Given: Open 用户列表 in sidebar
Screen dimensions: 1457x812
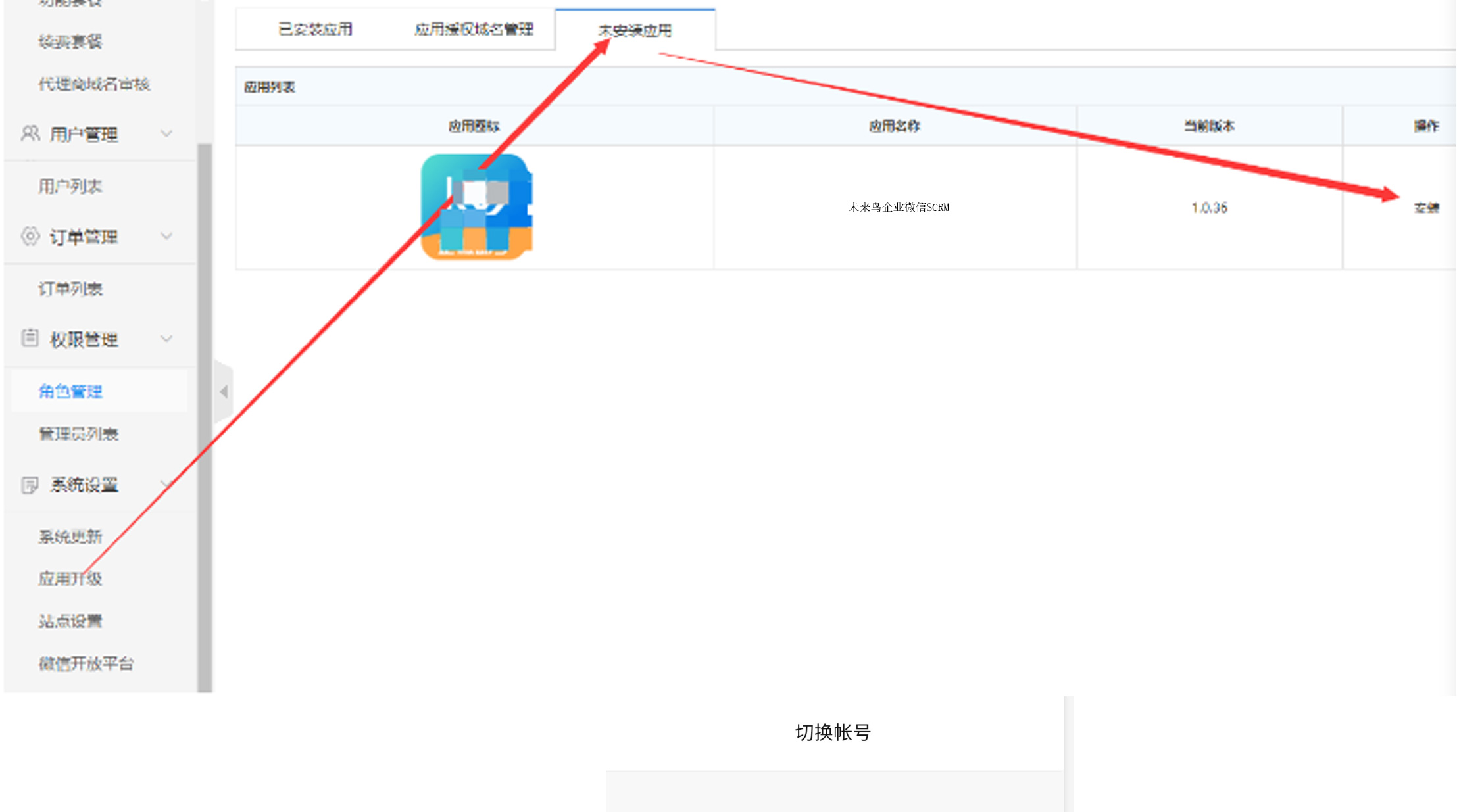Looking at the screenshot, I should pos(70,187).
